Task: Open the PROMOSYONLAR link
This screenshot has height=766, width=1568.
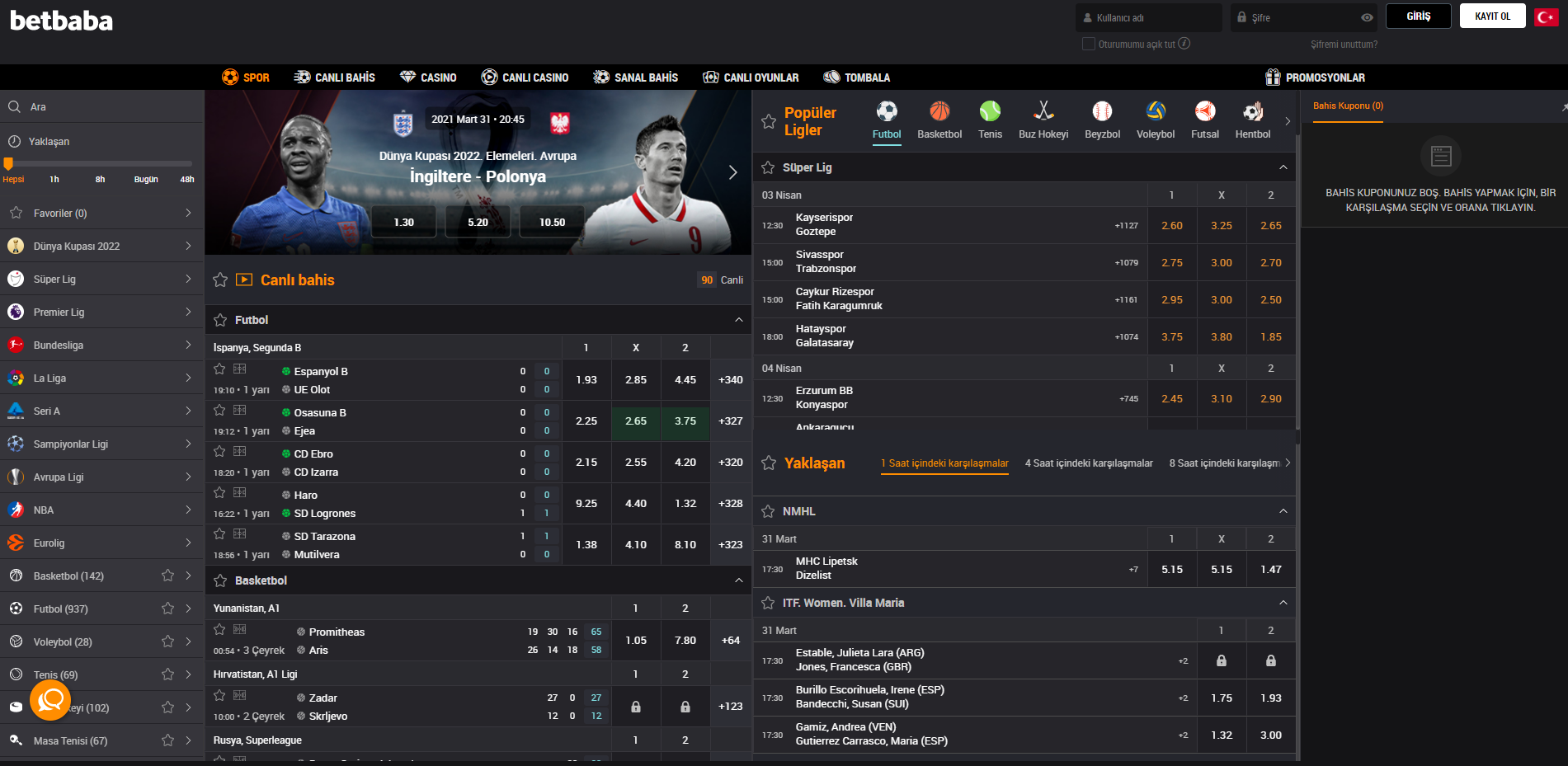Action: click(x=1315, y=78)
